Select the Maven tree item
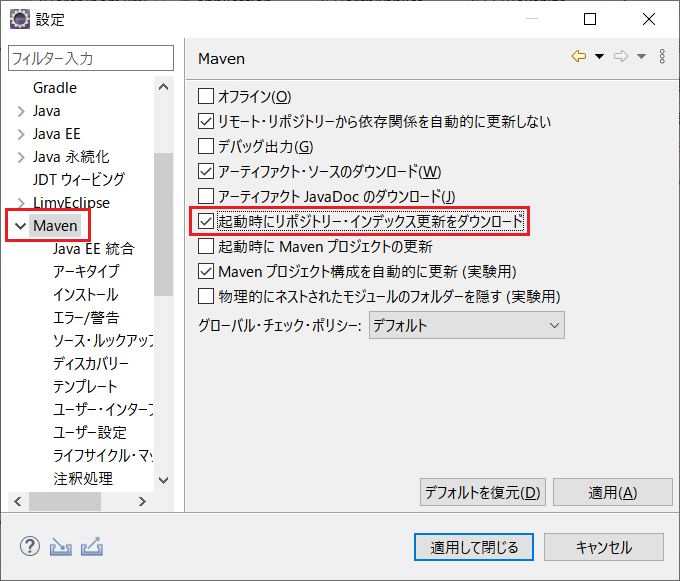 point(55,226)
